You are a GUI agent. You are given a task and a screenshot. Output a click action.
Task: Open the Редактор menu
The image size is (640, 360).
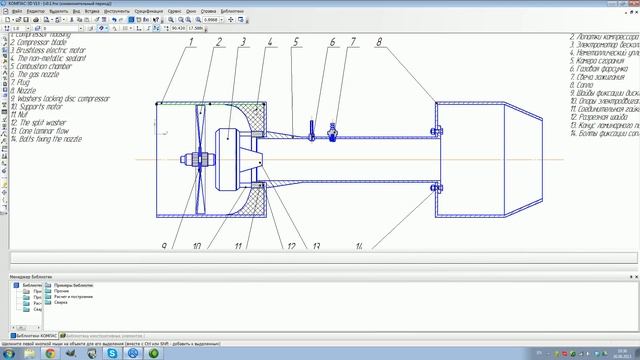[36, 11]
